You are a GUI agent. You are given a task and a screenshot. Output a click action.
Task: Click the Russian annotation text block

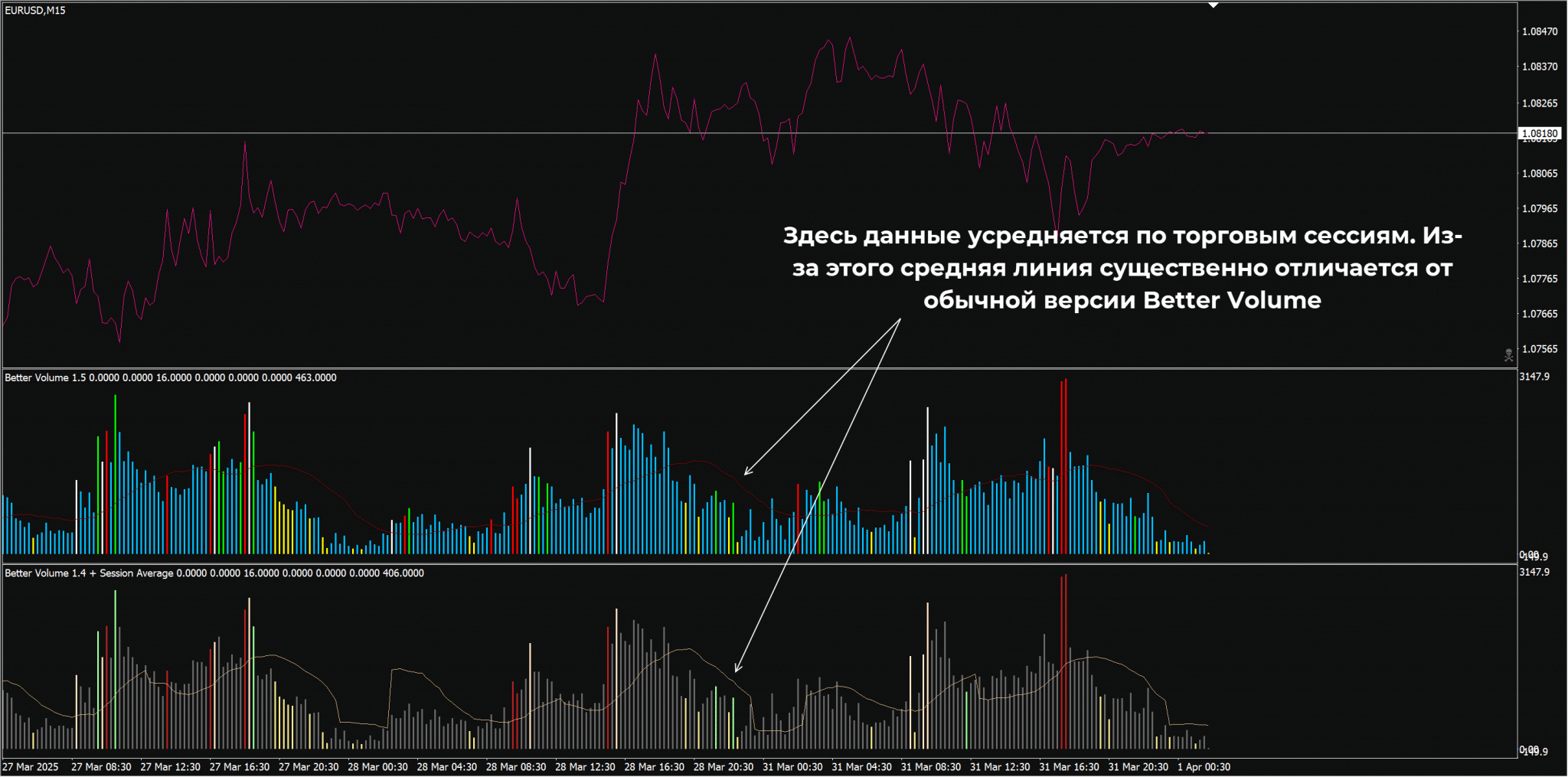click(1122, 268)
